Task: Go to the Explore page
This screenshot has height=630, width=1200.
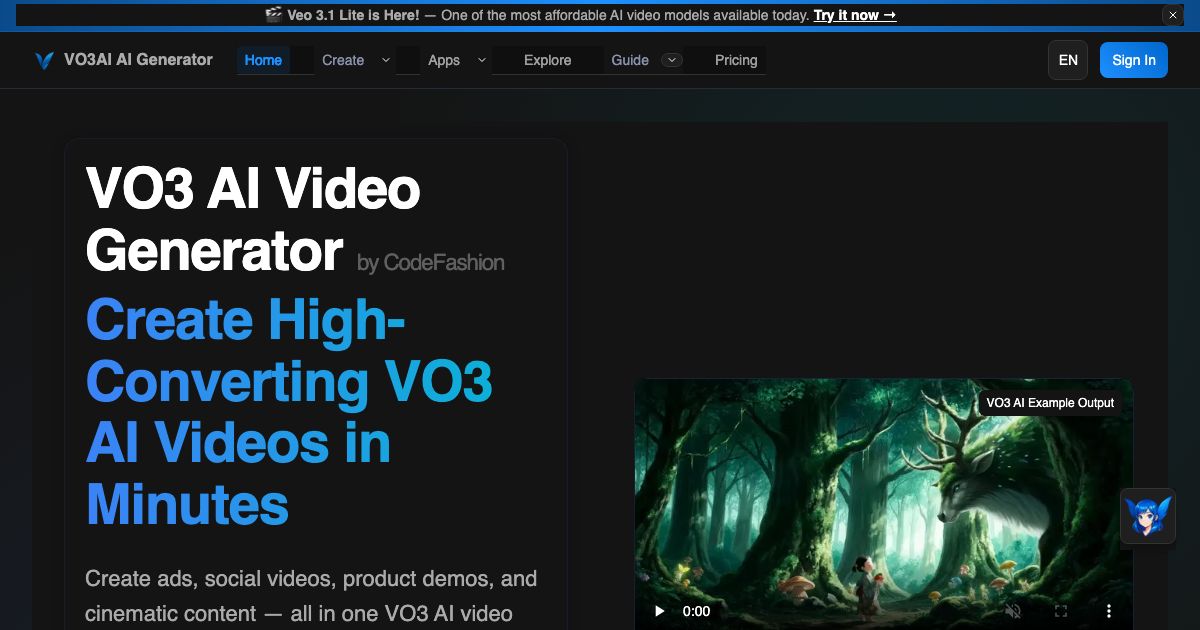Action: 548,60
